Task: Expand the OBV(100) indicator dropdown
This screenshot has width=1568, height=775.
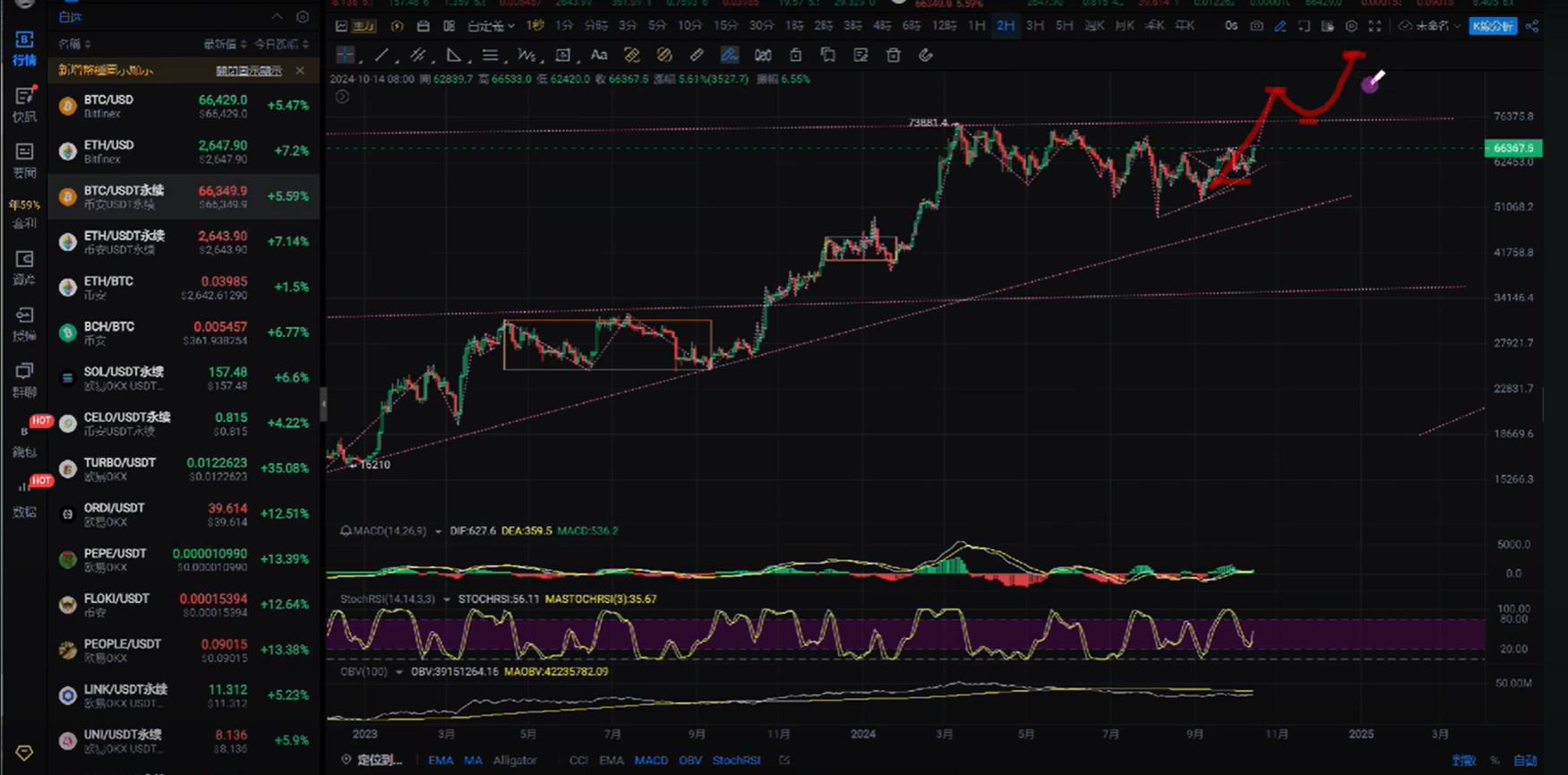Action: (x=399, y=672)
